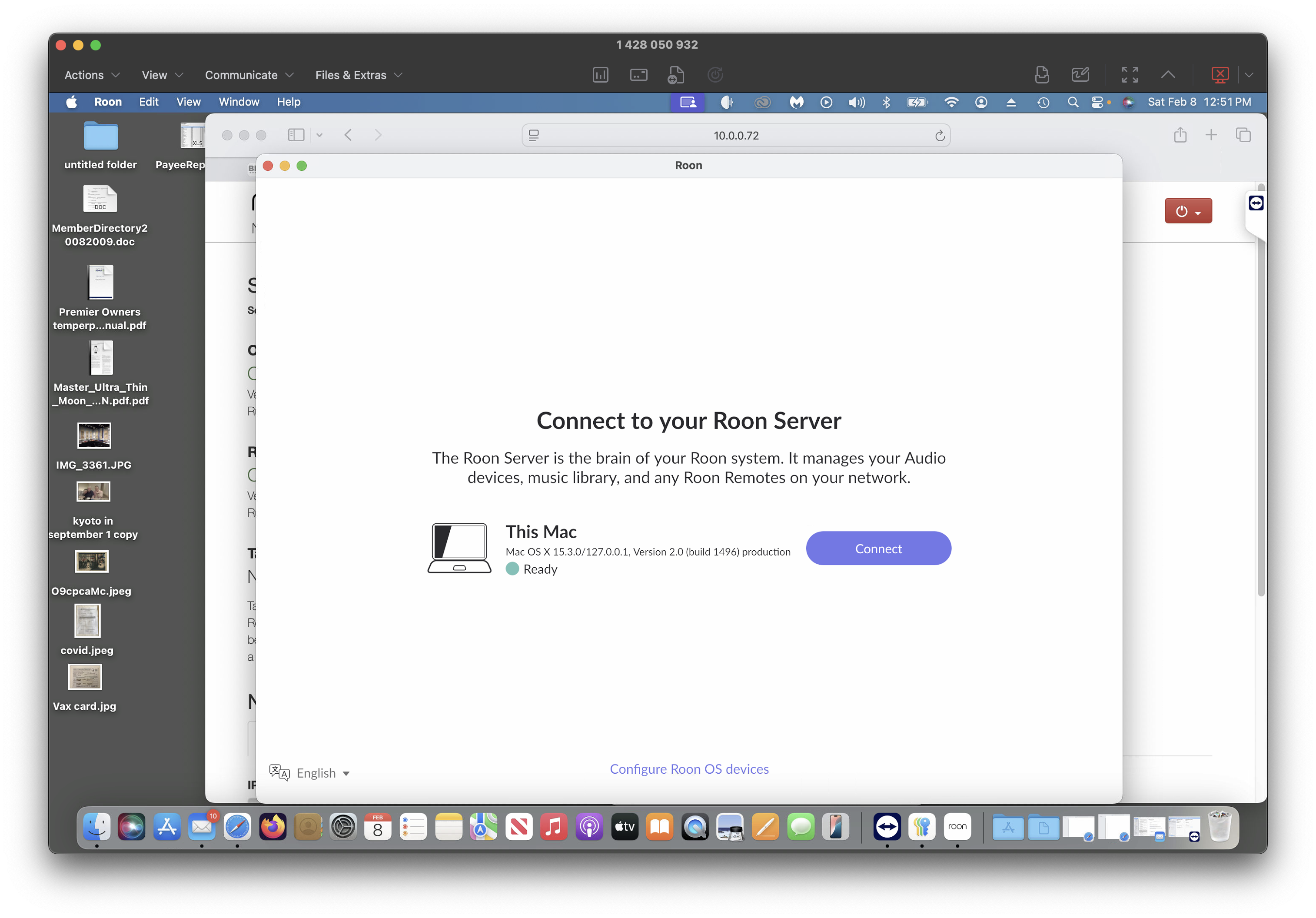Screen dimensions: 1316x918
Task: Click the Creative Cloud menu bar icon
Action: pos(762,102)
